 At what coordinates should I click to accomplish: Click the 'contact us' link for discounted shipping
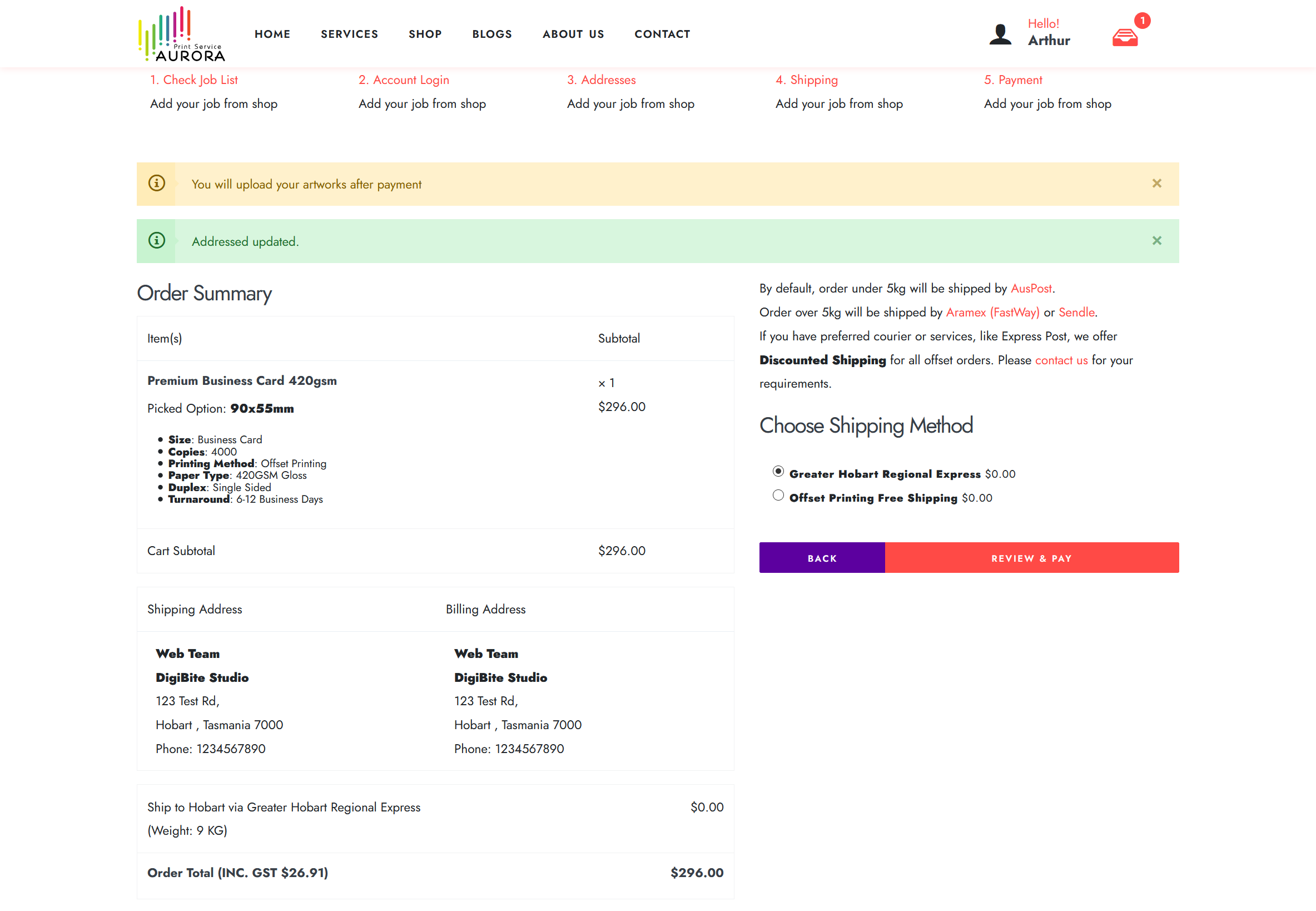click(x=1061, y=360)
